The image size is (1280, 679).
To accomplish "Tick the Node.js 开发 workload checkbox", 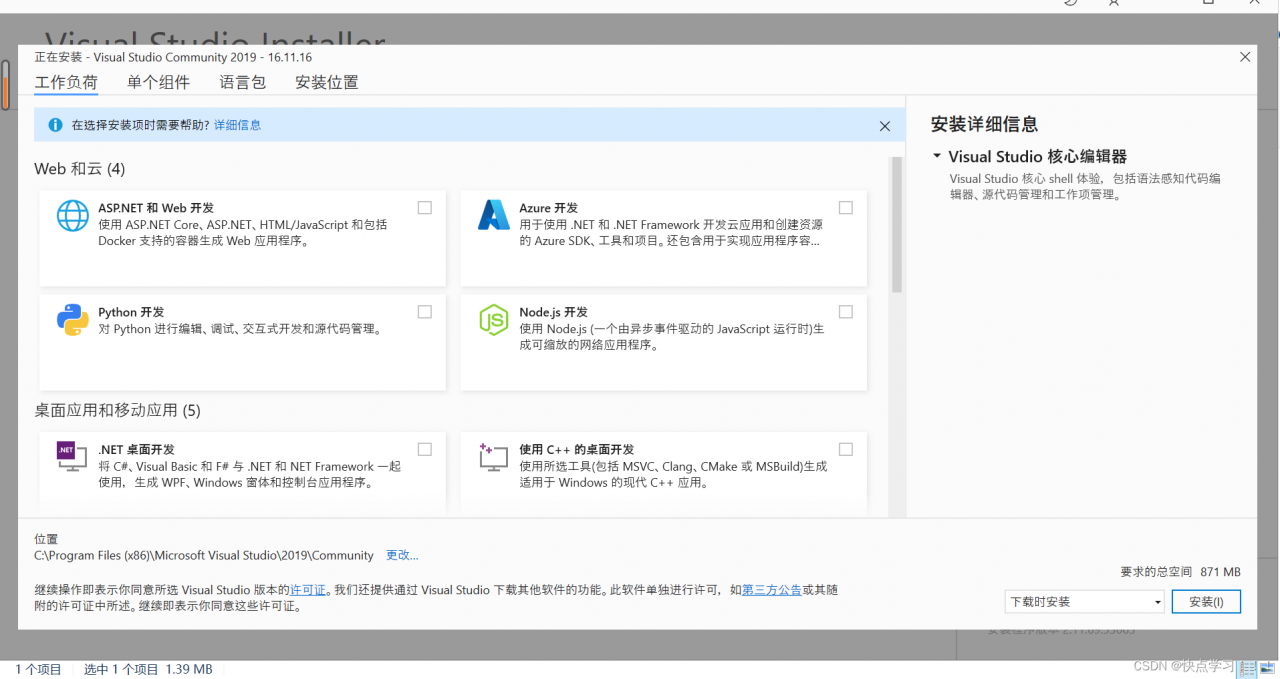I will click(846, 312).
